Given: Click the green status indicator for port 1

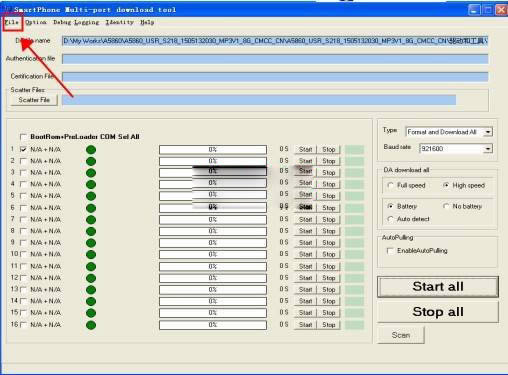Looking at the screenshot, I should [91, 150].
